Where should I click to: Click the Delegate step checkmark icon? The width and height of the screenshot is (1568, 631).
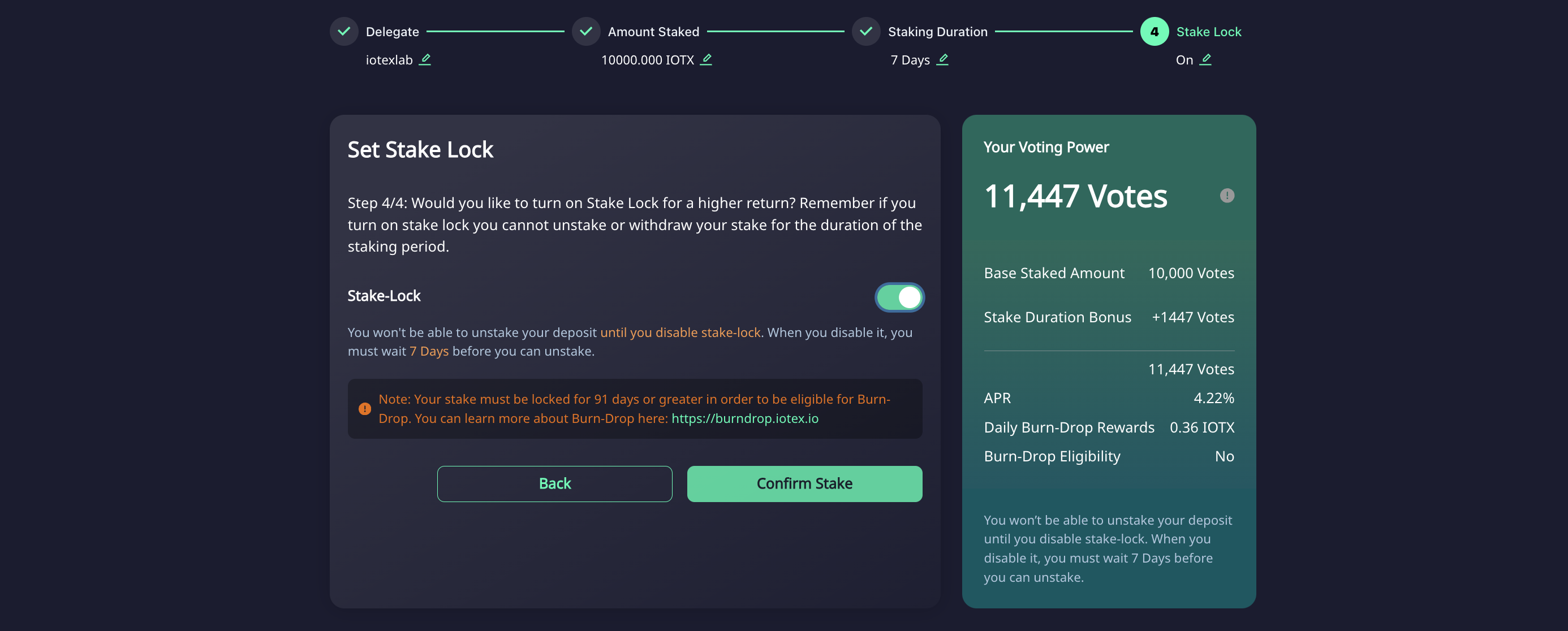coord(344,31)
